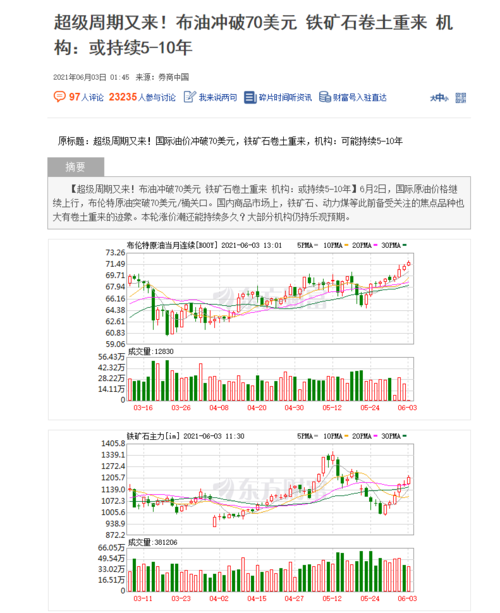The width and height of the screenshot is (500, 613).
Task: Click the QR code icon
Action: pos(461,98)
